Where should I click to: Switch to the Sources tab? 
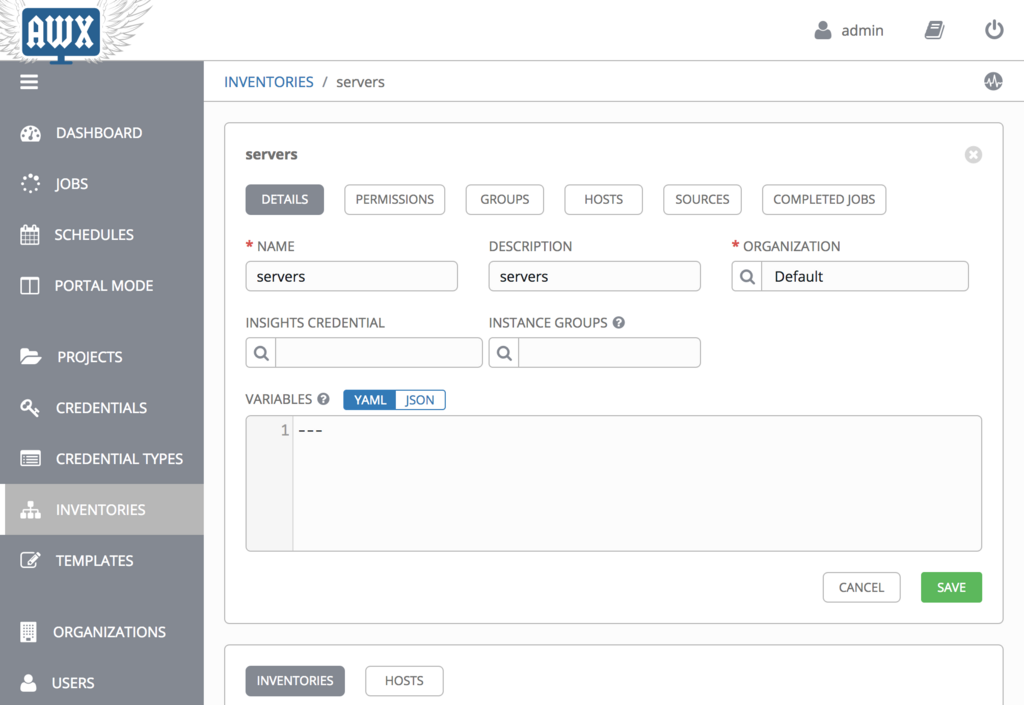click(702, 200)
